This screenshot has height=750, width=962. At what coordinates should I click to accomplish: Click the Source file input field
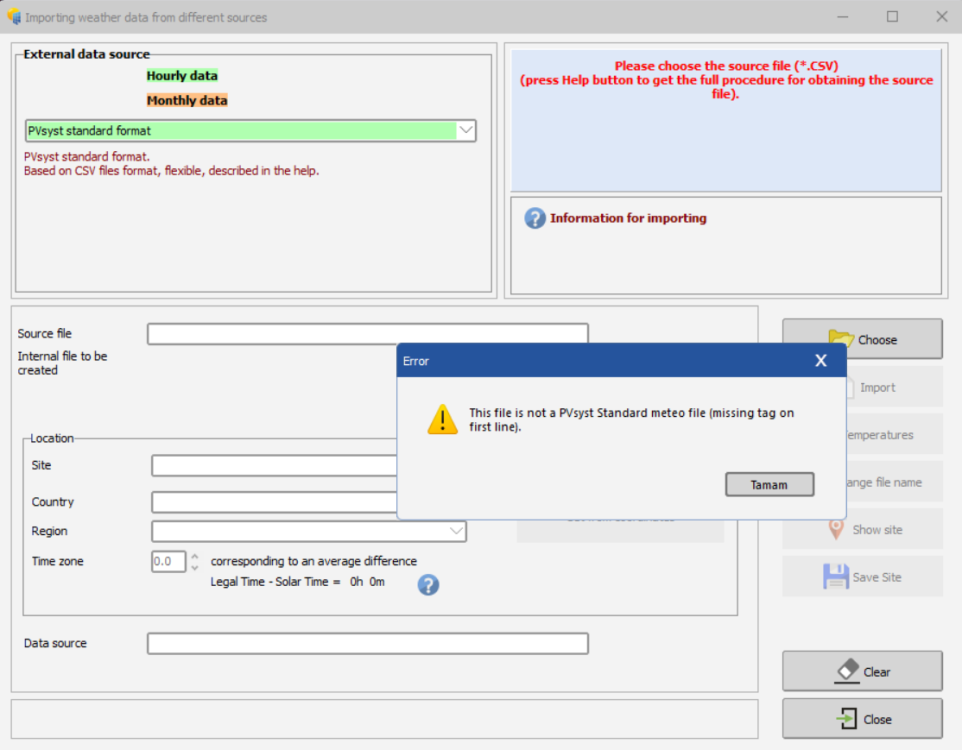coord(367,334)
